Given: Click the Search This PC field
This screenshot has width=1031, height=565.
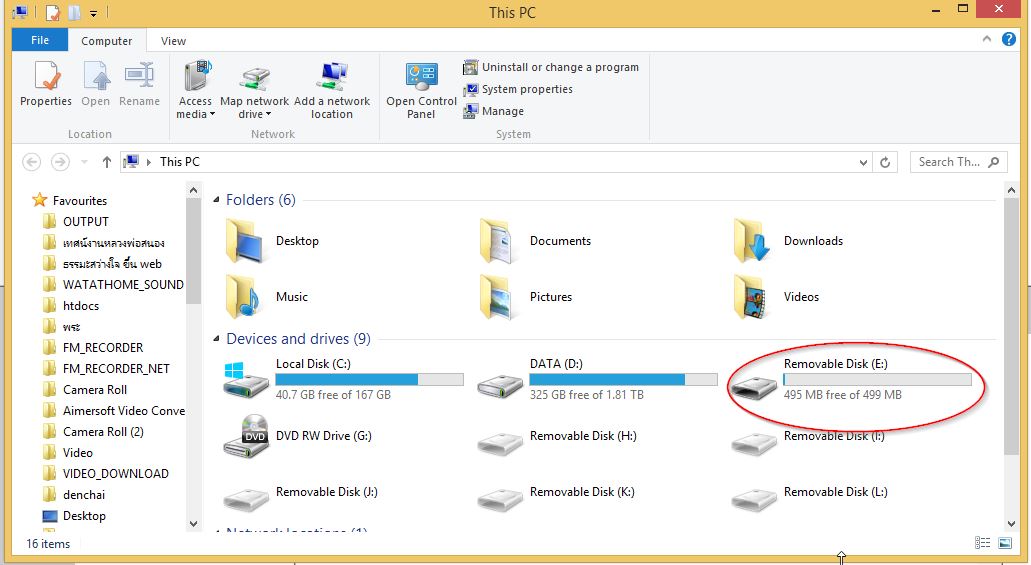Looking at the screenshot, I should pyautogui.click(x=948, y=162).
